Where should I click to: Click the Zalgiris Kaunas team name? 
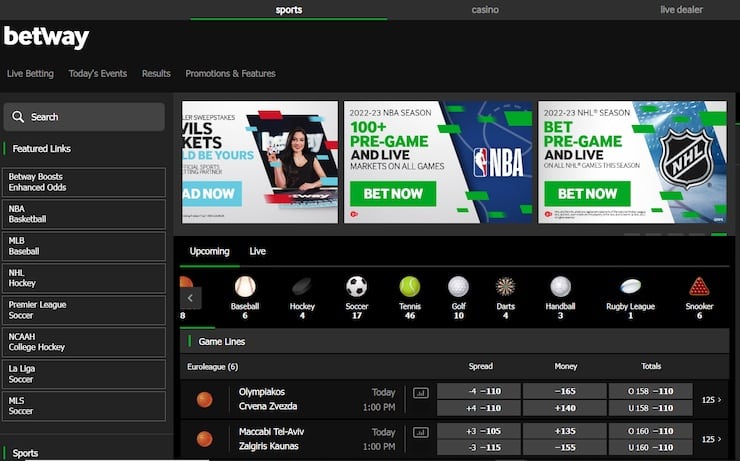(269, 446)
